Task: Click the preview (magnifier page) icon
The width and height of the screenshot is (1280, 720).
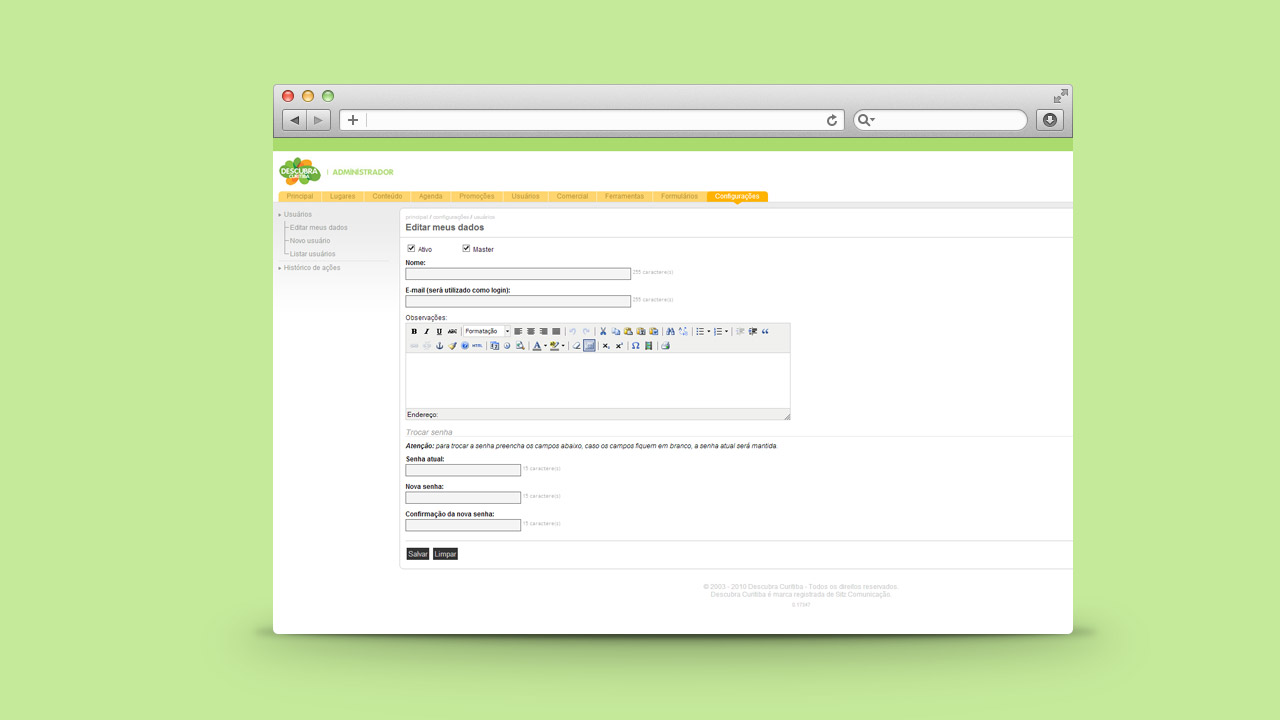Action: 520,346
